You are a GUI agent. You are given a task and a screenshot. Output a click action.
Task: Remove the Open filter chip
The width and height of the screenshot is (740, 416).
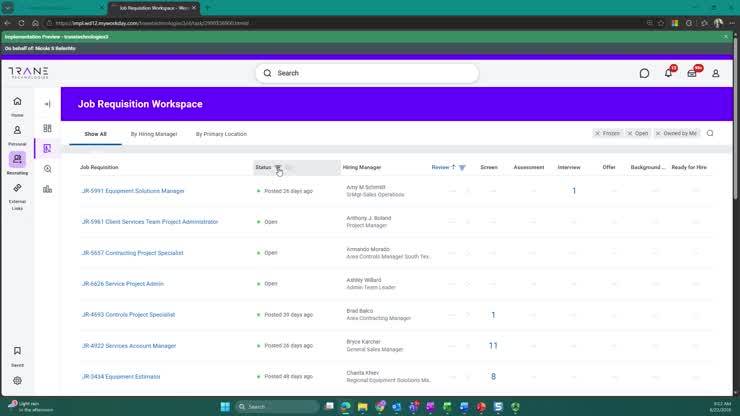click(x=630, y=134)
